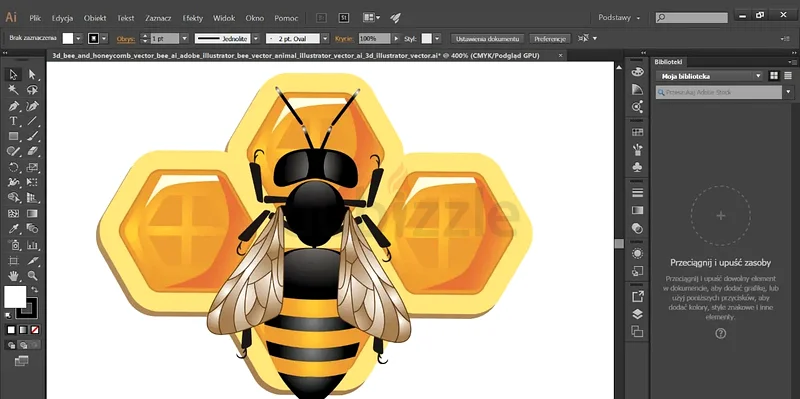The image size is (800, 399).
Task: Expand the opacity 100% slider arrow
Action: [396, 38]
